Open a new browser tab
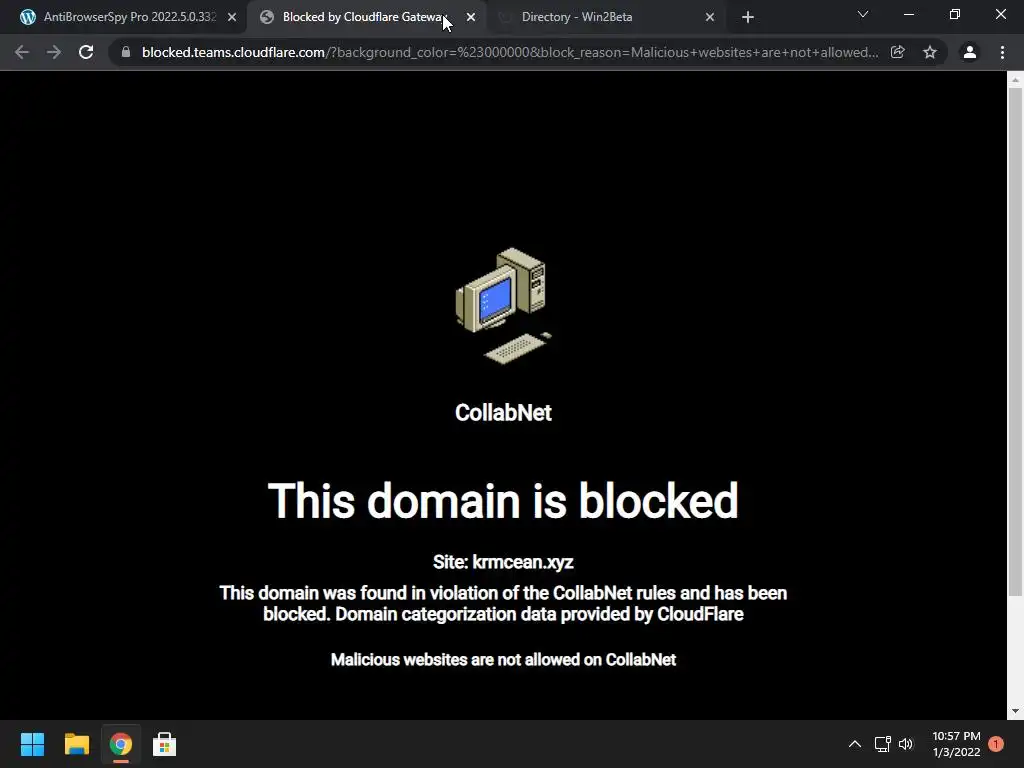 (x=748, y=17)
